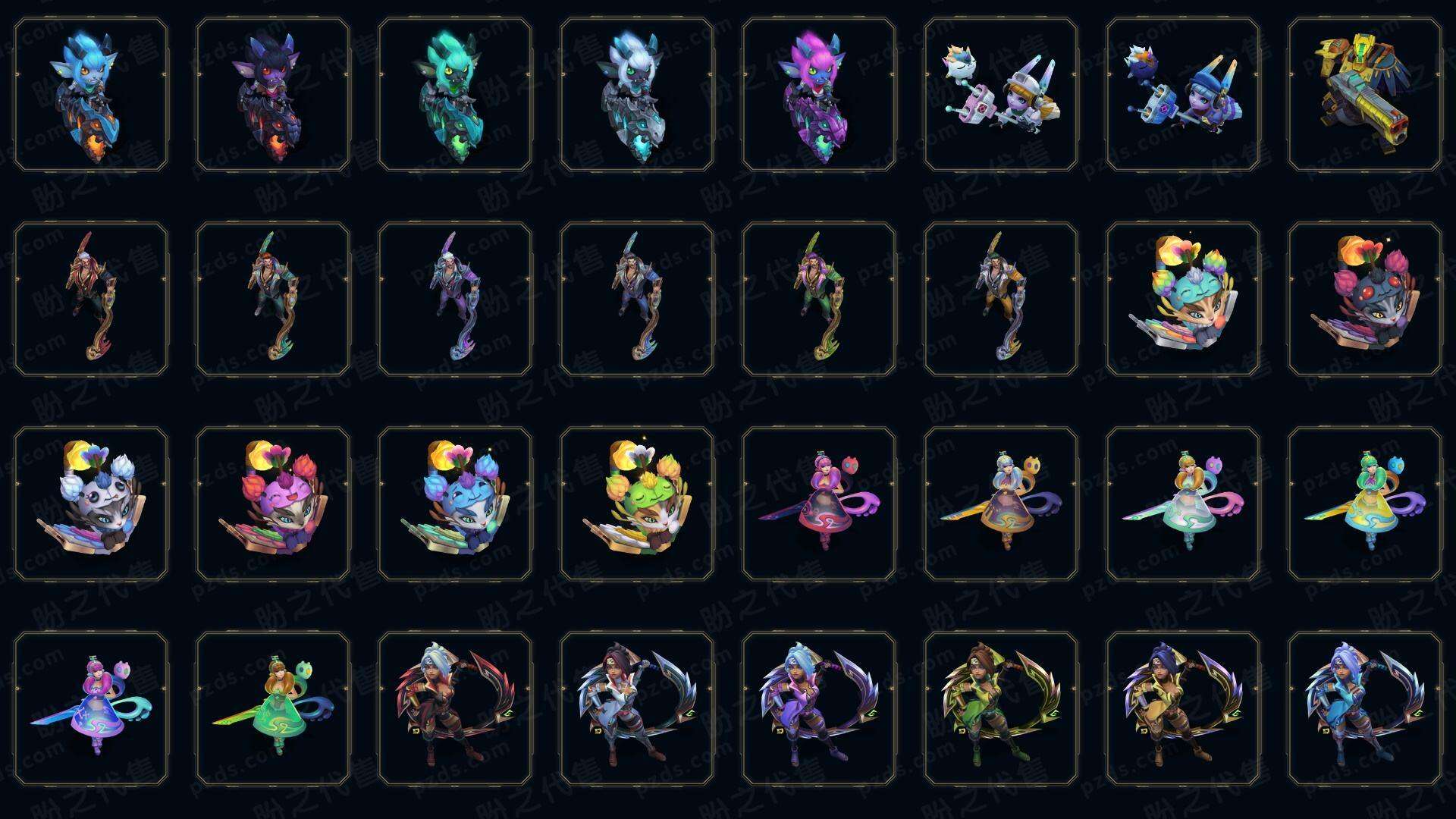Viewport: 1456px width, 819px height.
Task: Select the green dress Gwen chroma
Action: tap(273, 708)
